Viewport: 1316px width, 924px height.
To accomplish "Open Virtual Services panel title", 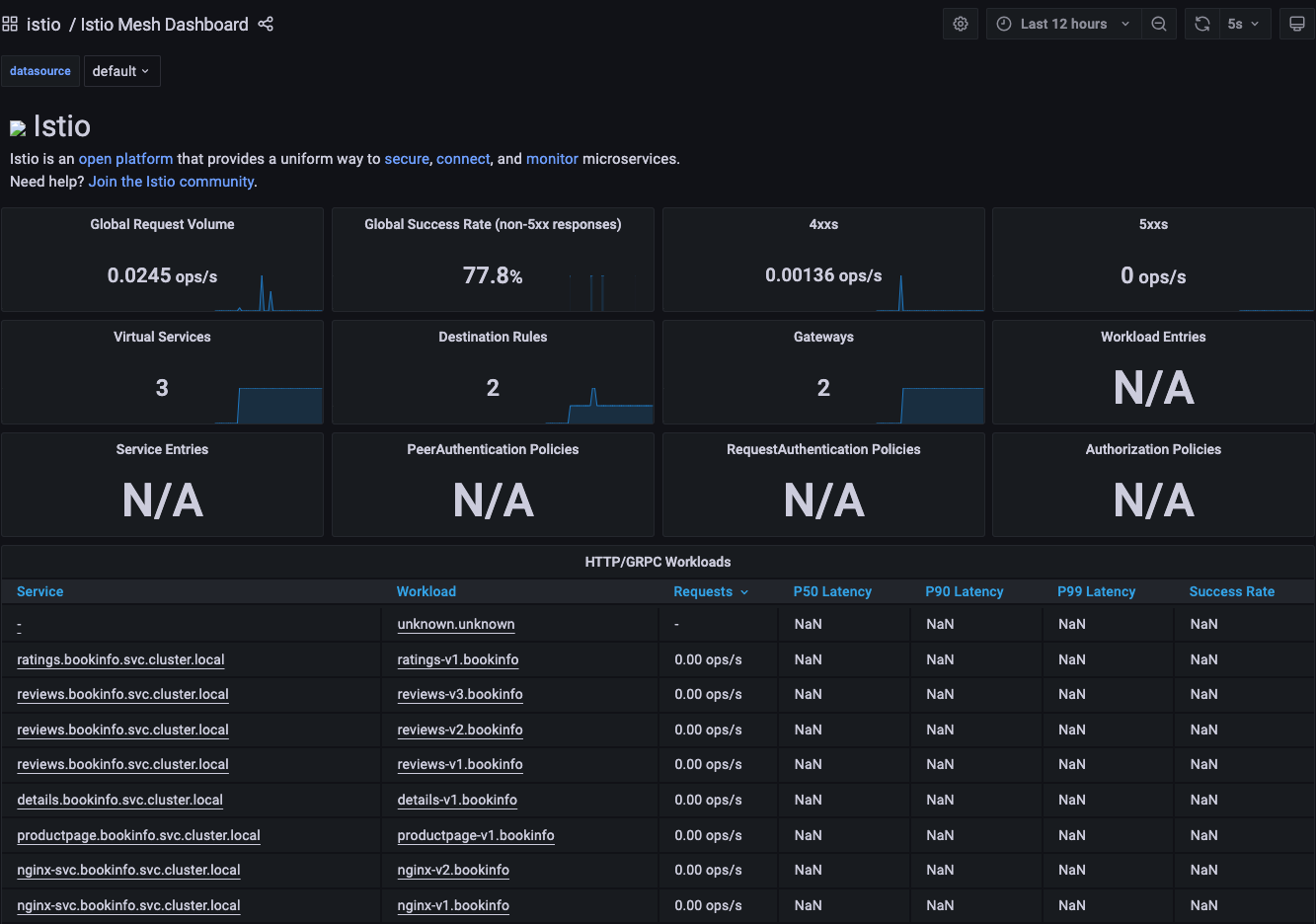I will point(162,337).
